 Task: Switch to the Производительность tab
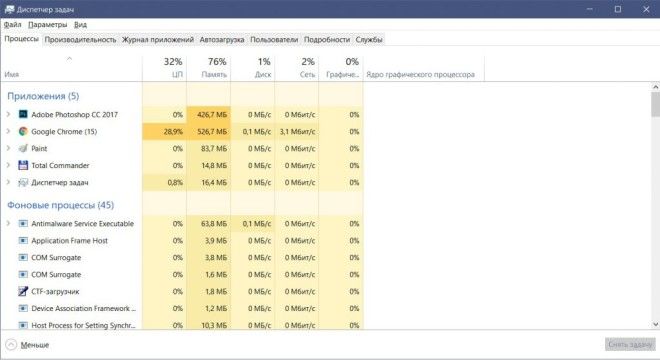point(80,40)
